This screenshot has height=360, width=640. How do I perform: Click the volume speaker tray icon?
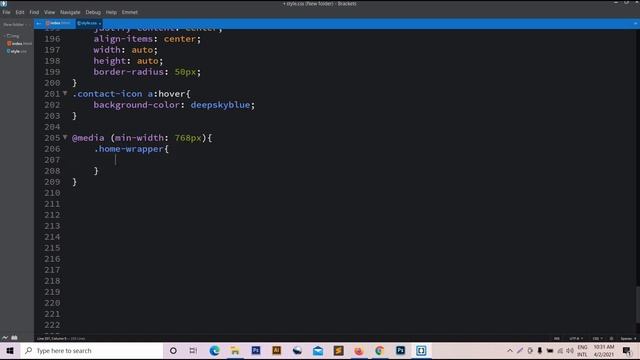(x=570, y=351)
